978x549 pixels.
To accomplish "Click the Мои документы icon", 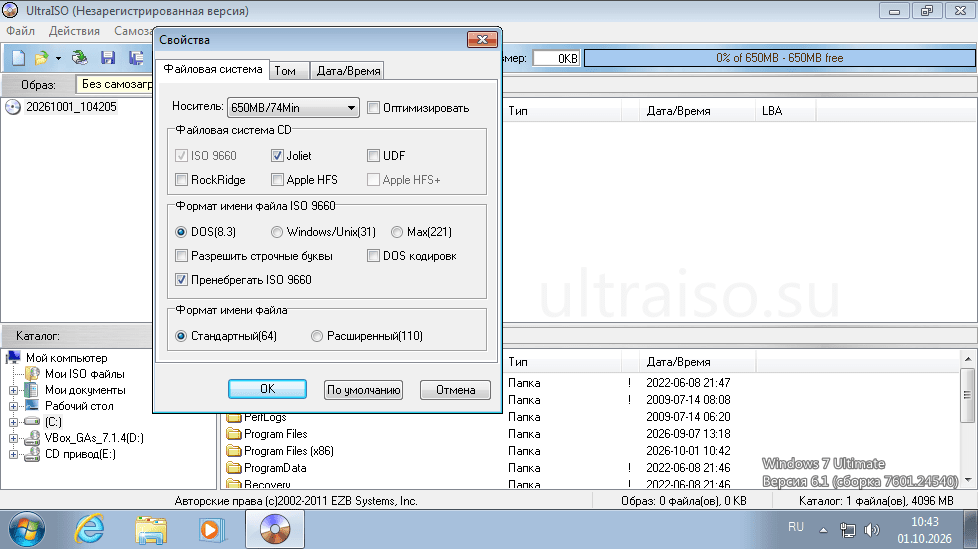I will (31, 390).
